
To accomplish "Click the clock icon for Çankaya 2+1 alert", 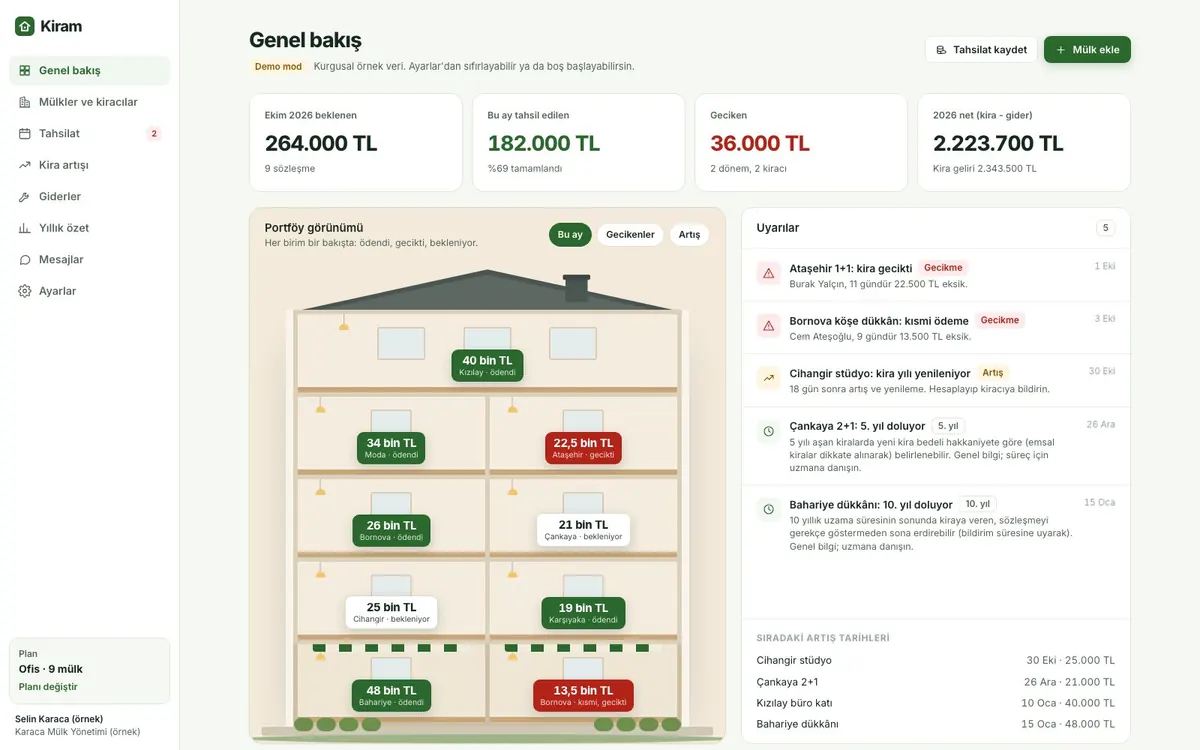I will coord(769,431).
